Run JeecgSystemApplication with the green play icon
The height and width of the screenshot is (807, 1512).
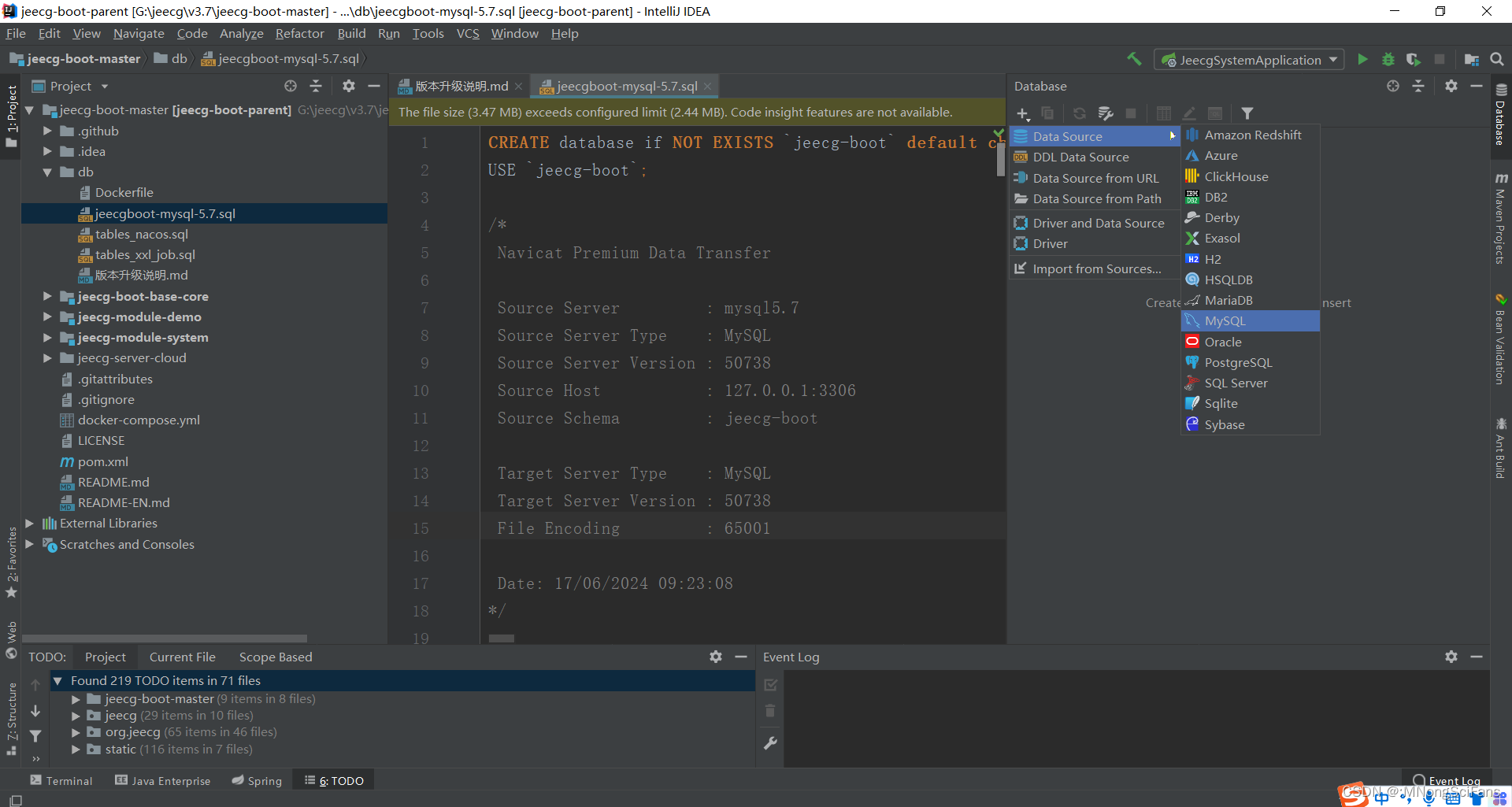[1362, 59]
